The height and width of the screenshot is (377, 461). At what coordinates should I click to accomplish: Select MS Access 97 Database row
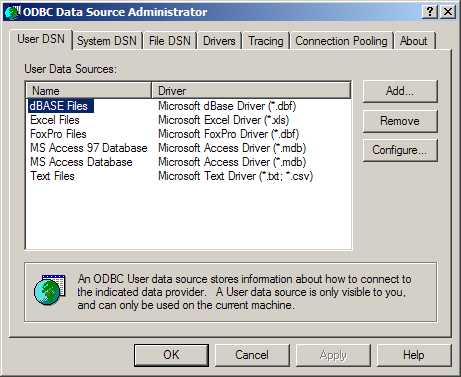(188, 148)
